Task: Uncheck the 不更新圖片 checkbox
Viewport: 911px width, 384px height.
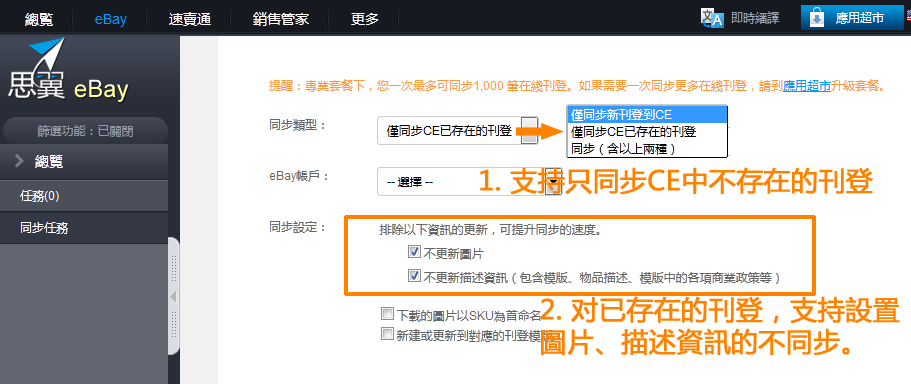Action: (x=414, y=252)
